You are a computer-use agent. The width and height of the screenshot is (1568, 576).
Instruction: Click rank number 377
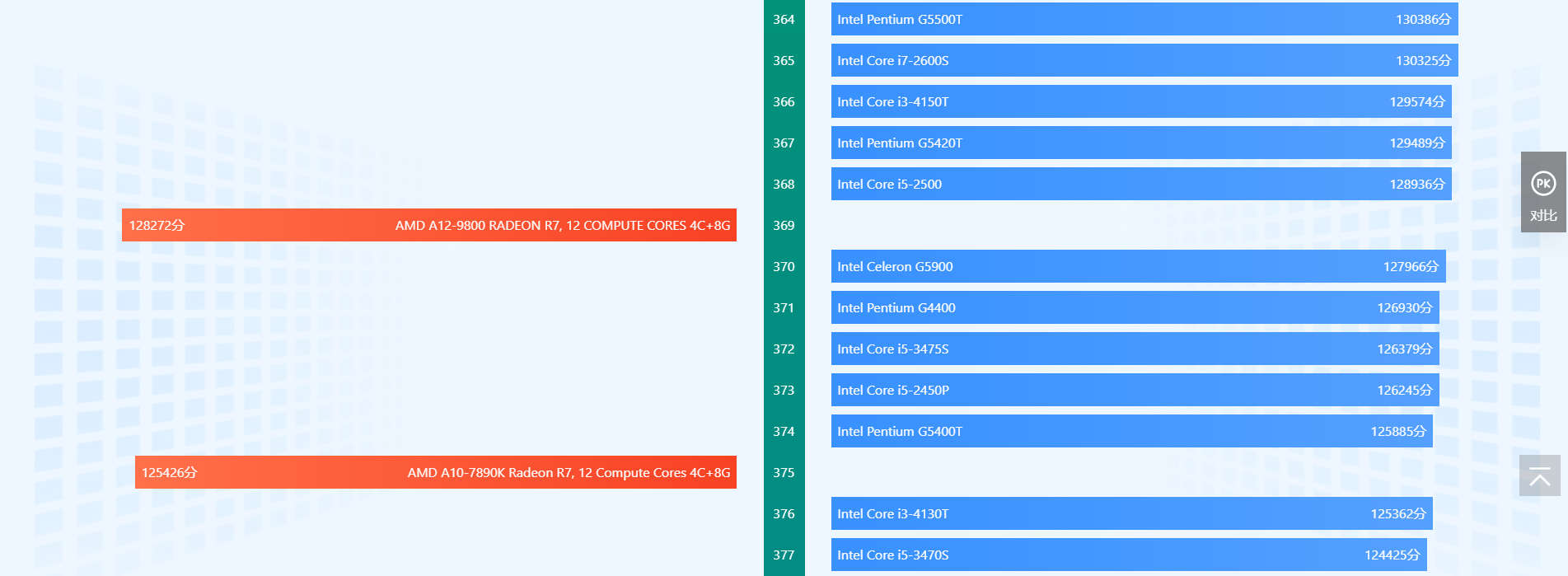coord(784,555)
